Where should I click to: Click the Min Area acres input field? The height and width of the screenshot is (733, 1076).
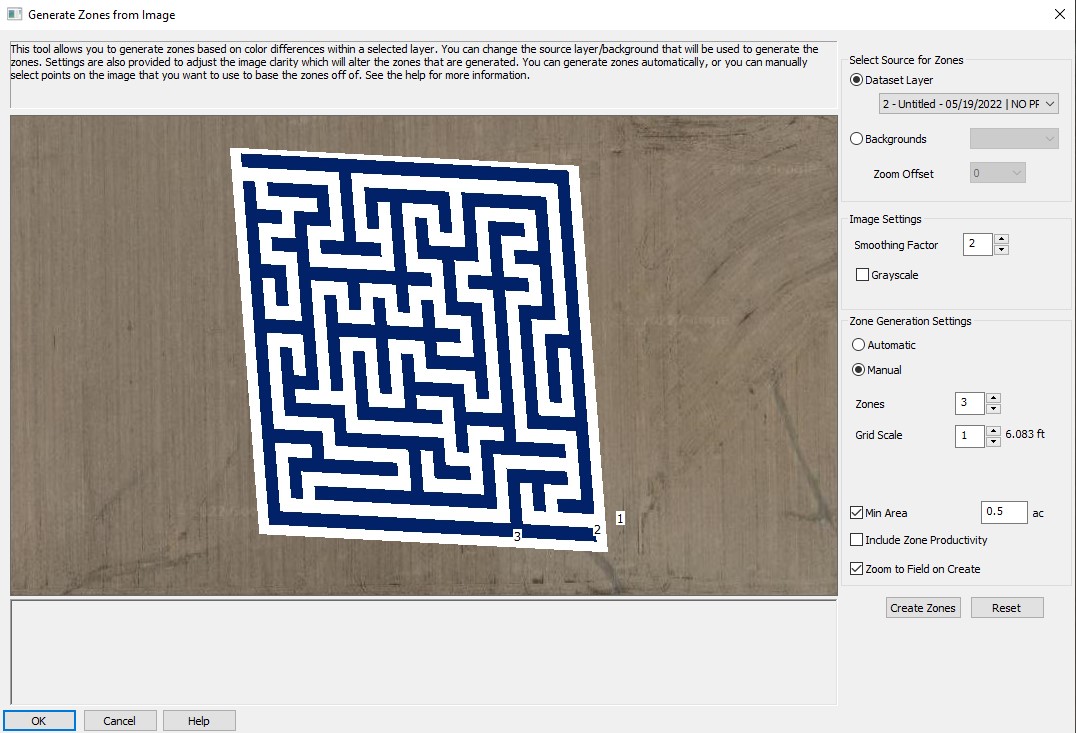click(1004, 513)
